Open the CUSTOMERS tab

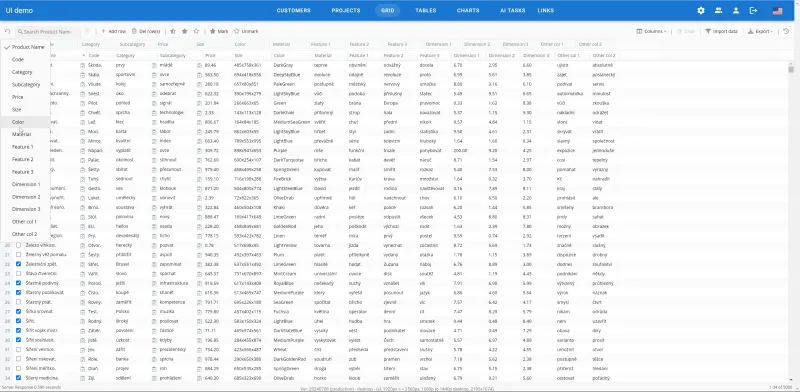click(293, 10)
